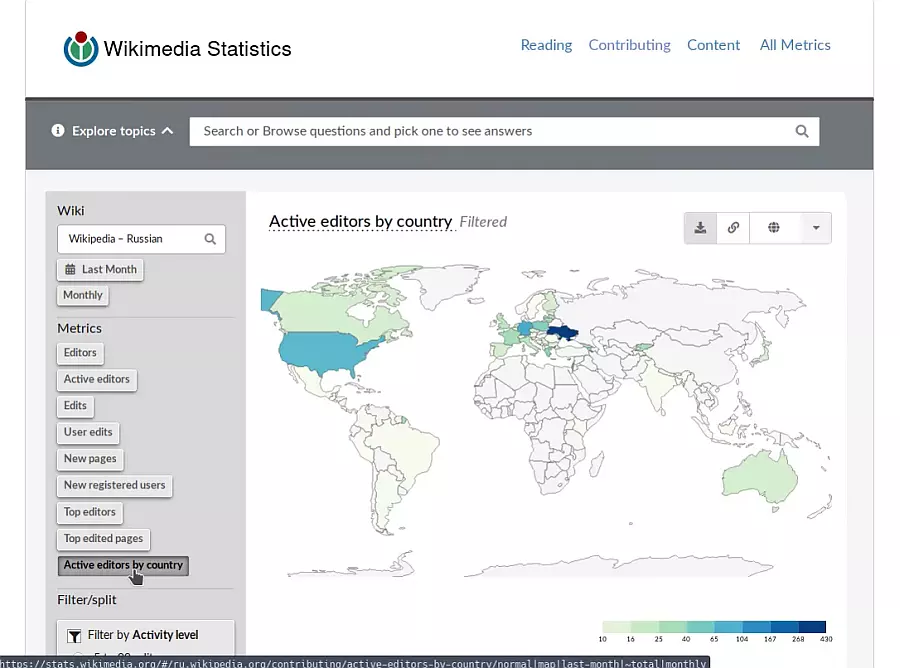Click the Wikipedia - Russian wiki field

(x=141, y=239)
